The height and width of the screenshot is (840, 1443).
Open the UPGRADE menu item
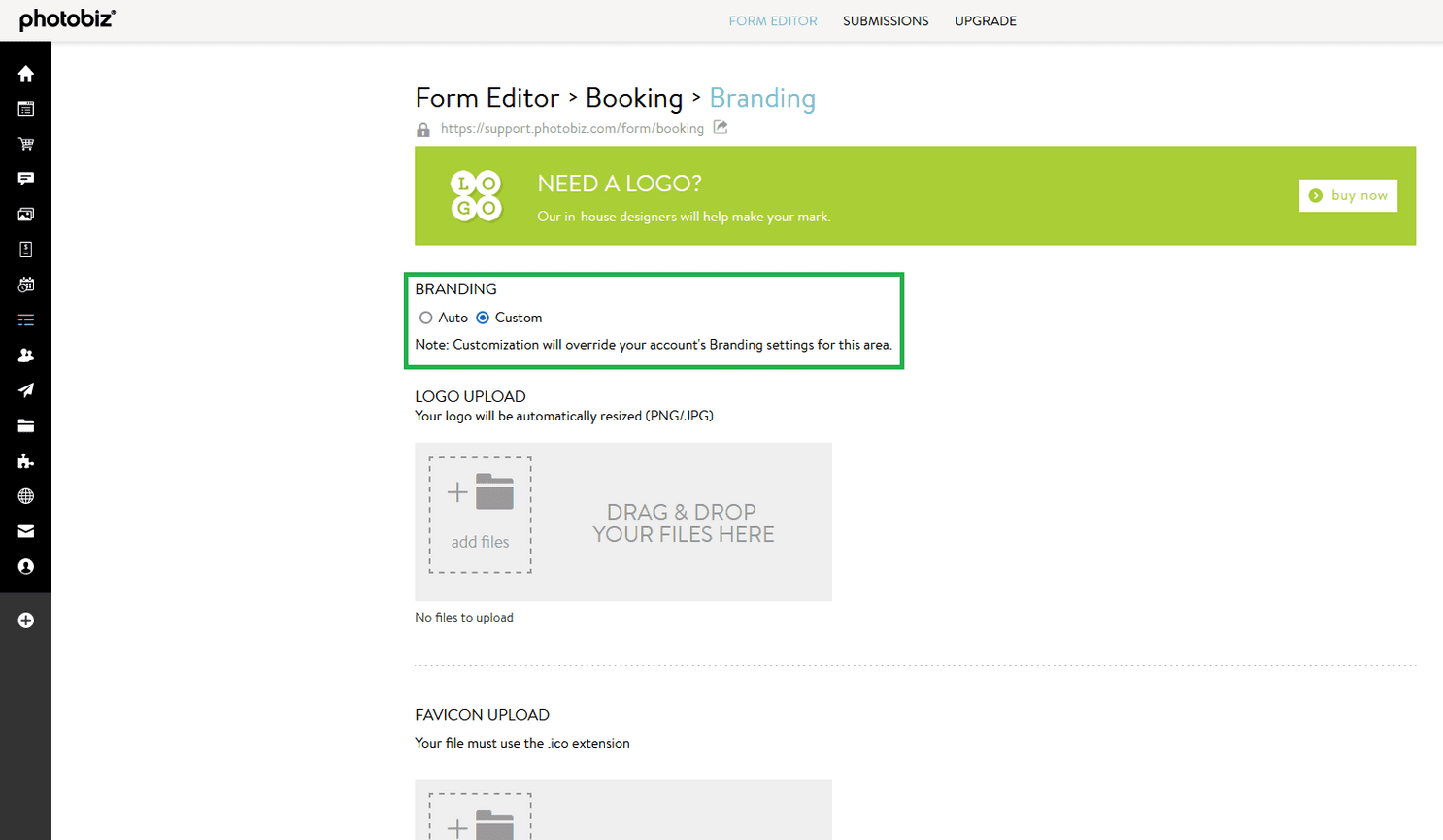tap(986, 20)
